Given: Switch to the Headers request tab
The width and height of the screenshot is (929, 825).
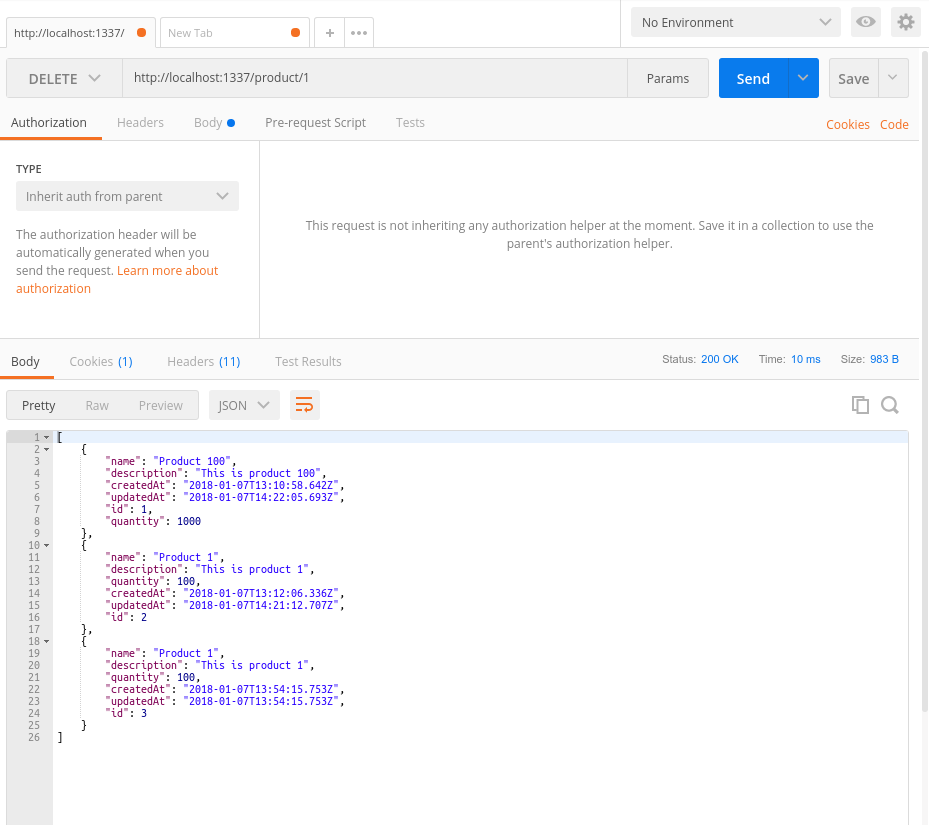Looking at the screenshot, I should point(140,123).
